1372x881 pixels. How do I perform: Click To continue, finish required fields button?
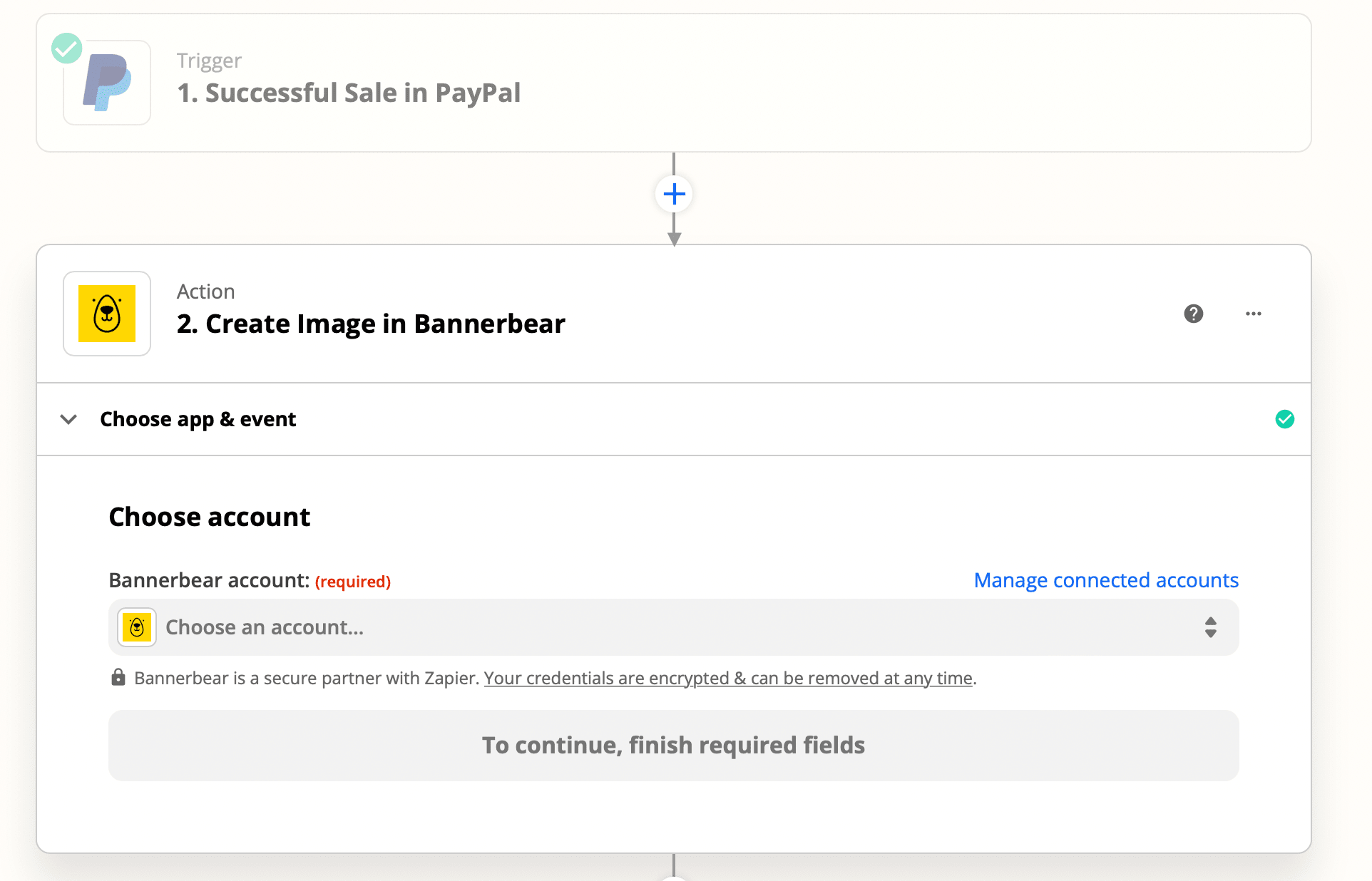point(673,746)
